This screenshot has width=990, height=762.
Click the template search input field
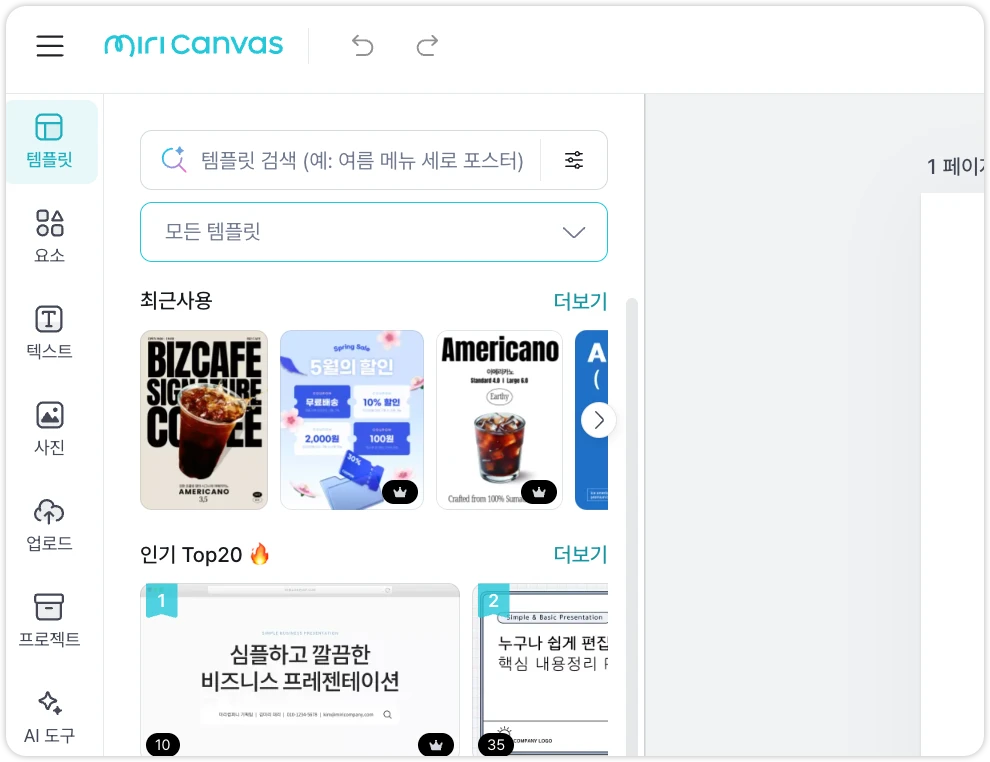click(360, 160)
